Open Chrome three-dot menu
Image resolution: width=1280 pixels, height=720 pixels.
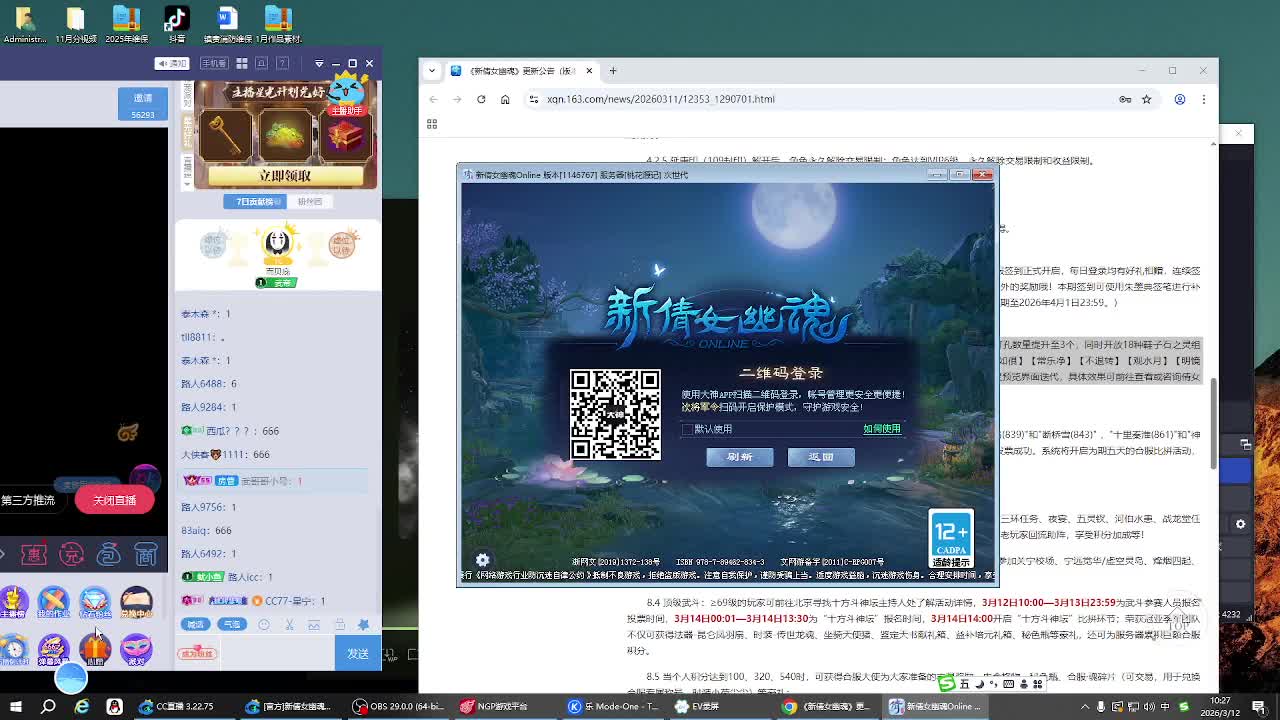1203,99
